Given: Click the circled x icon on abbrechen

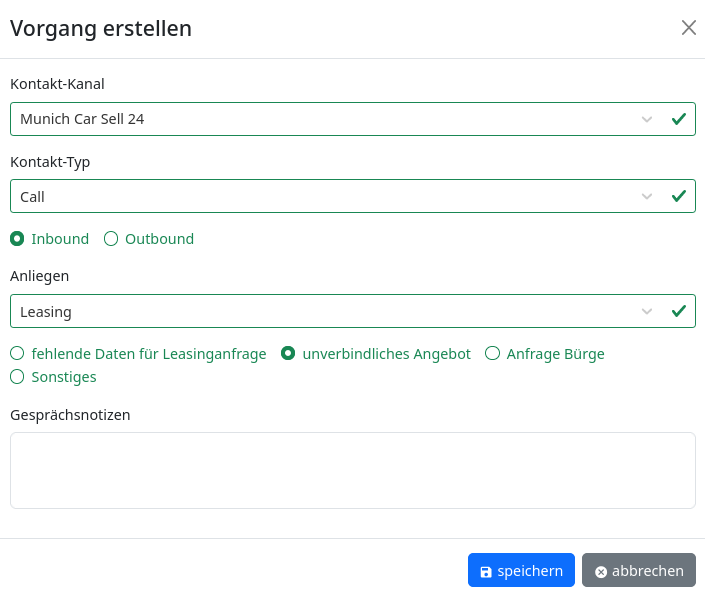Looking at the screenshot, I should pyautogui.click(x=601, y=572).
